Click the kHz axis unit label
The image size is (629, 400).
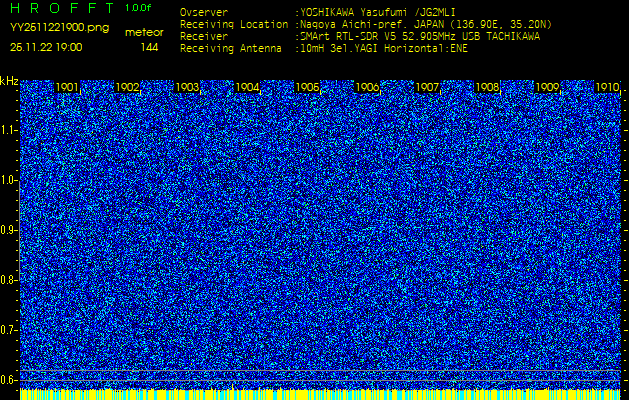point(9,81)
